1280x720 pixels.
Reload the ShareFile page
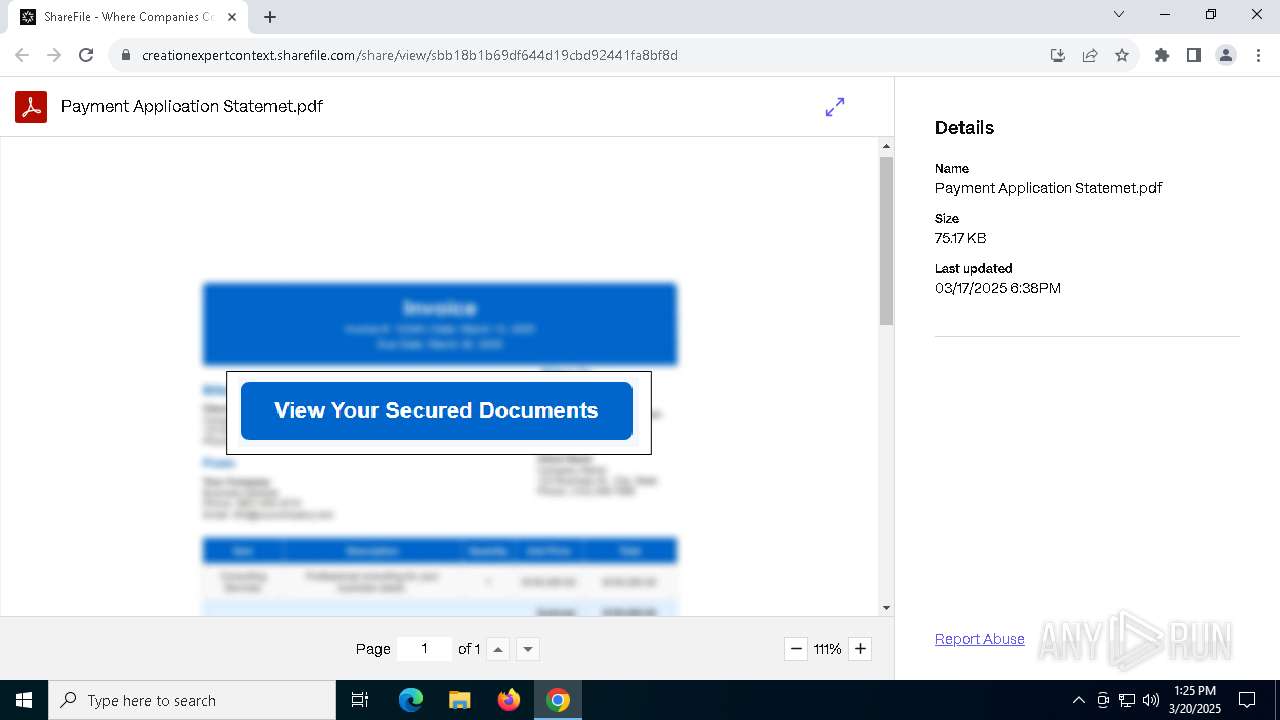pos(86,55)
